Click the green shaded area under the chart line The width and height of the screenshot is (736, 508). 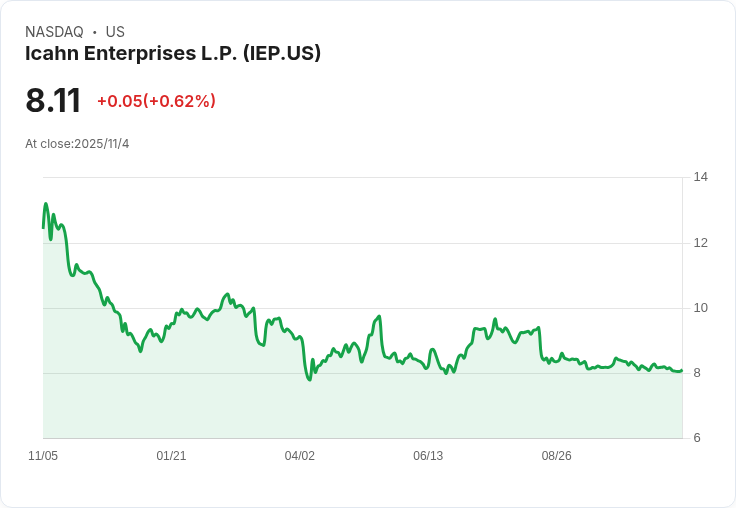362,408
